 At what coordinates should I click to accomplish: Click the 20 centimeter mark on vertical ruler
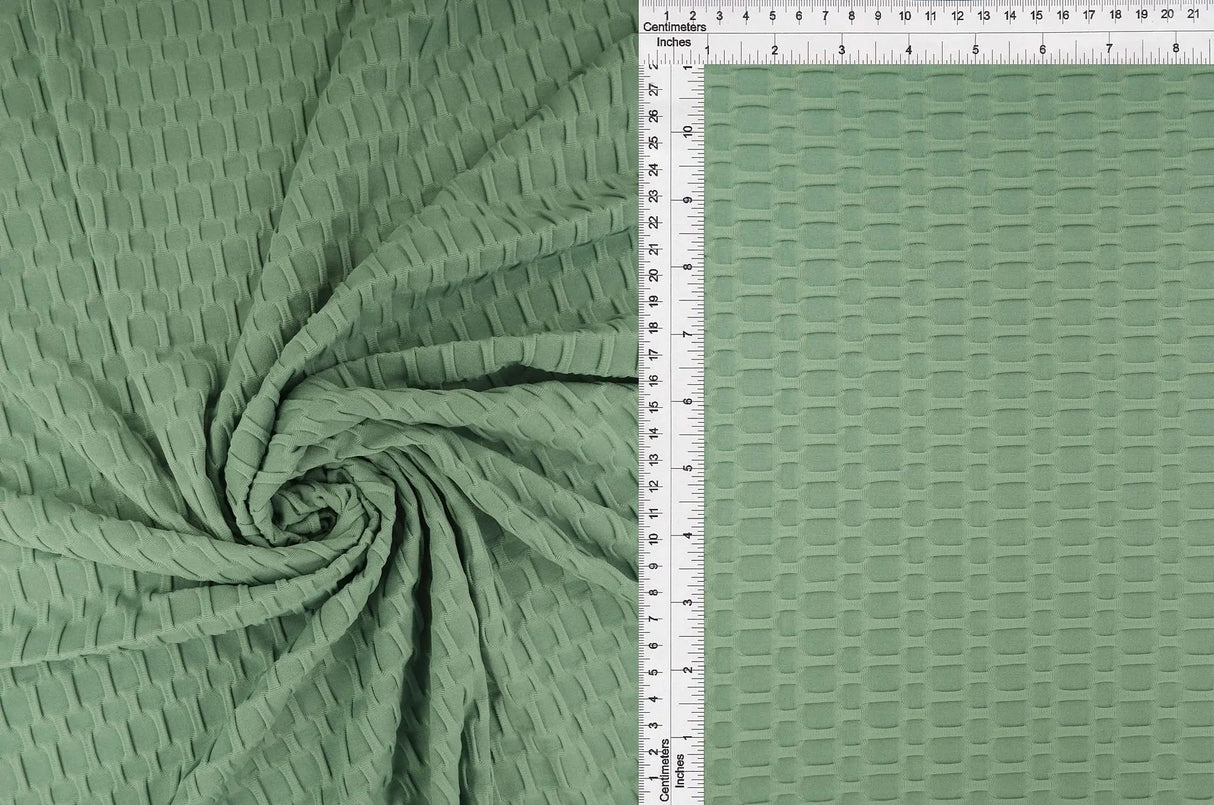click(x=653, y=275)
